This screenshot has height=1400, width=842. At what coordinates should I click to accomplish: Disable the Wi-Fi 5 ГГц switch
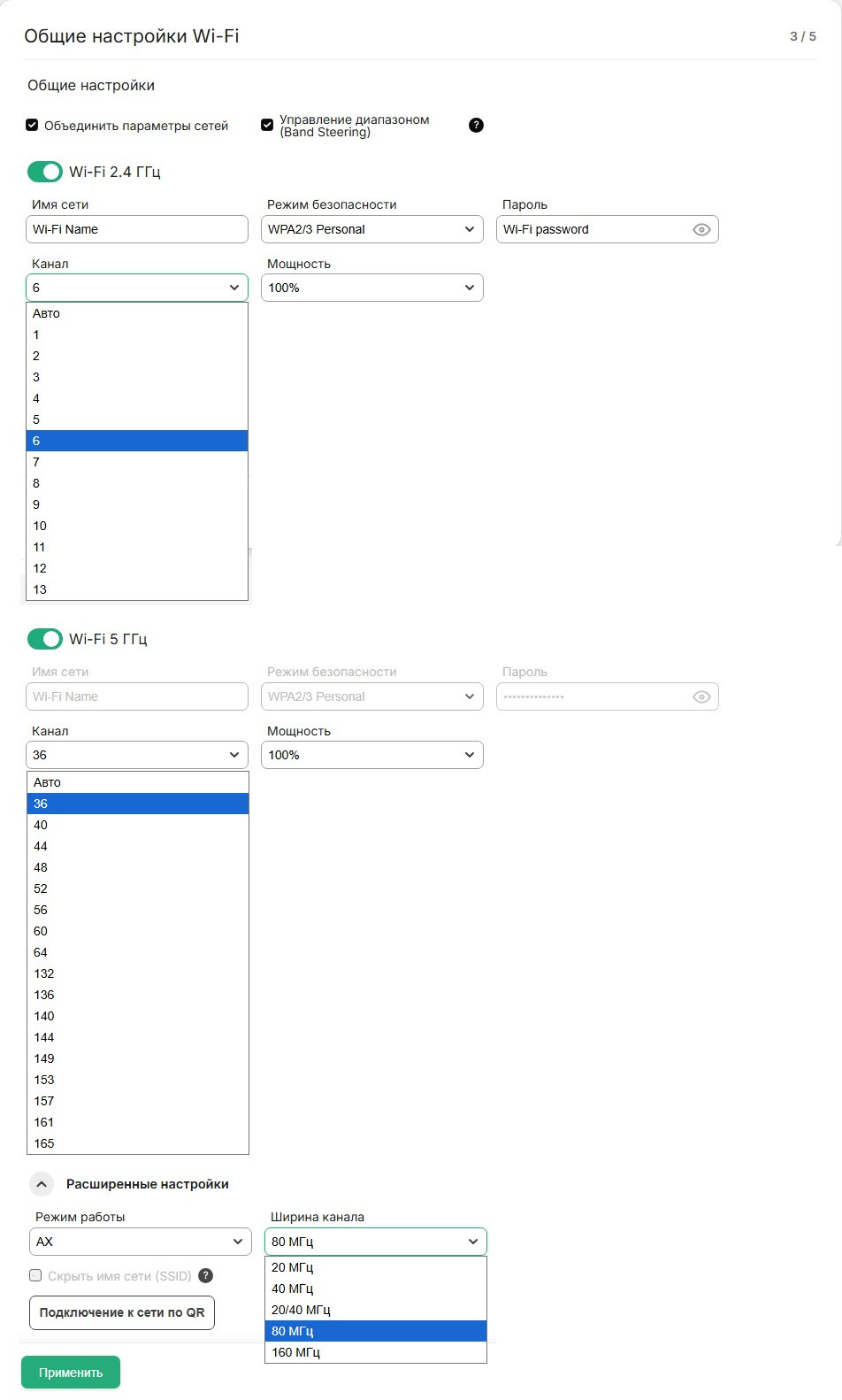coord(45,639)
